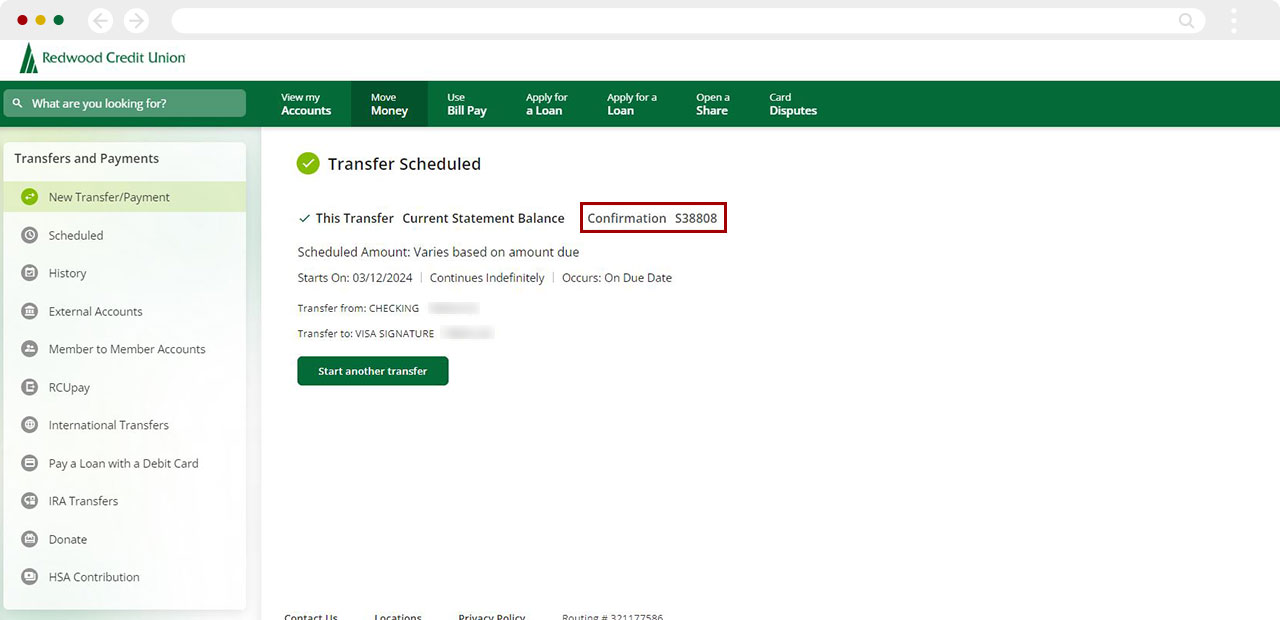Open the Use Bill Pay menu

pos(467,104)
